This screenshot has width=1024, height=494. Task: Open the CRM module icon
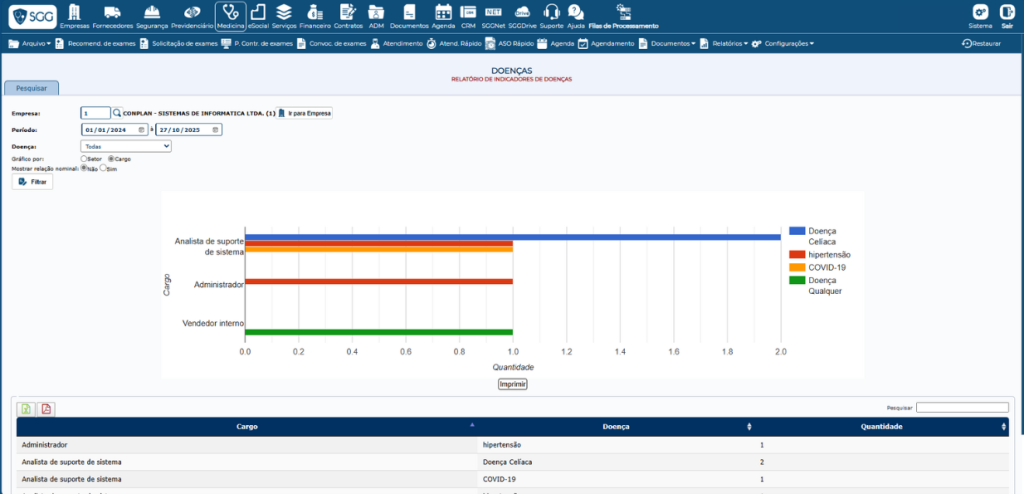[468, 16]
